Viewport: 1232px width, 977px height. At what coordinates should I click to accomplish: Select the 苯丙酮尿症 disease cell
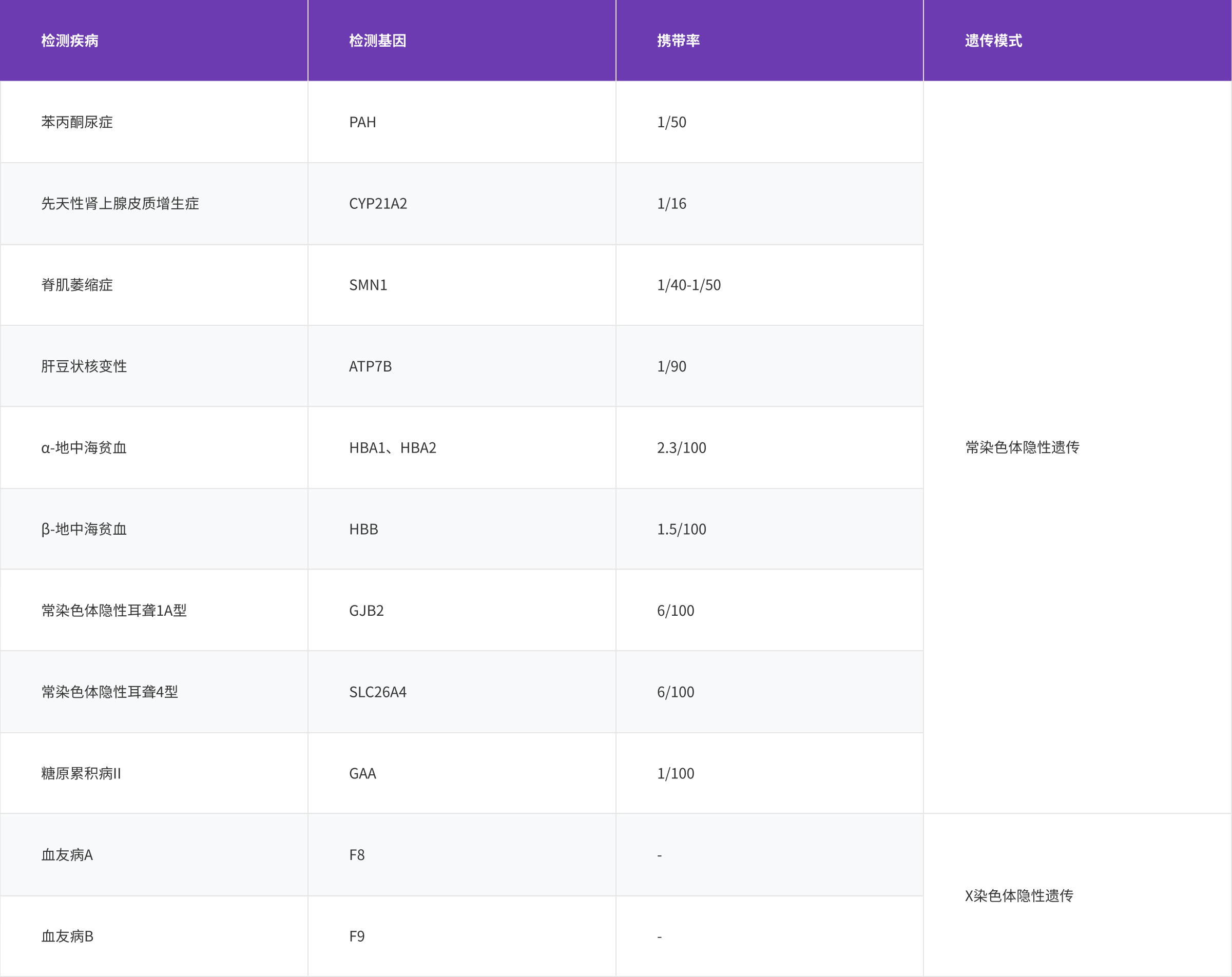(77, 122)
